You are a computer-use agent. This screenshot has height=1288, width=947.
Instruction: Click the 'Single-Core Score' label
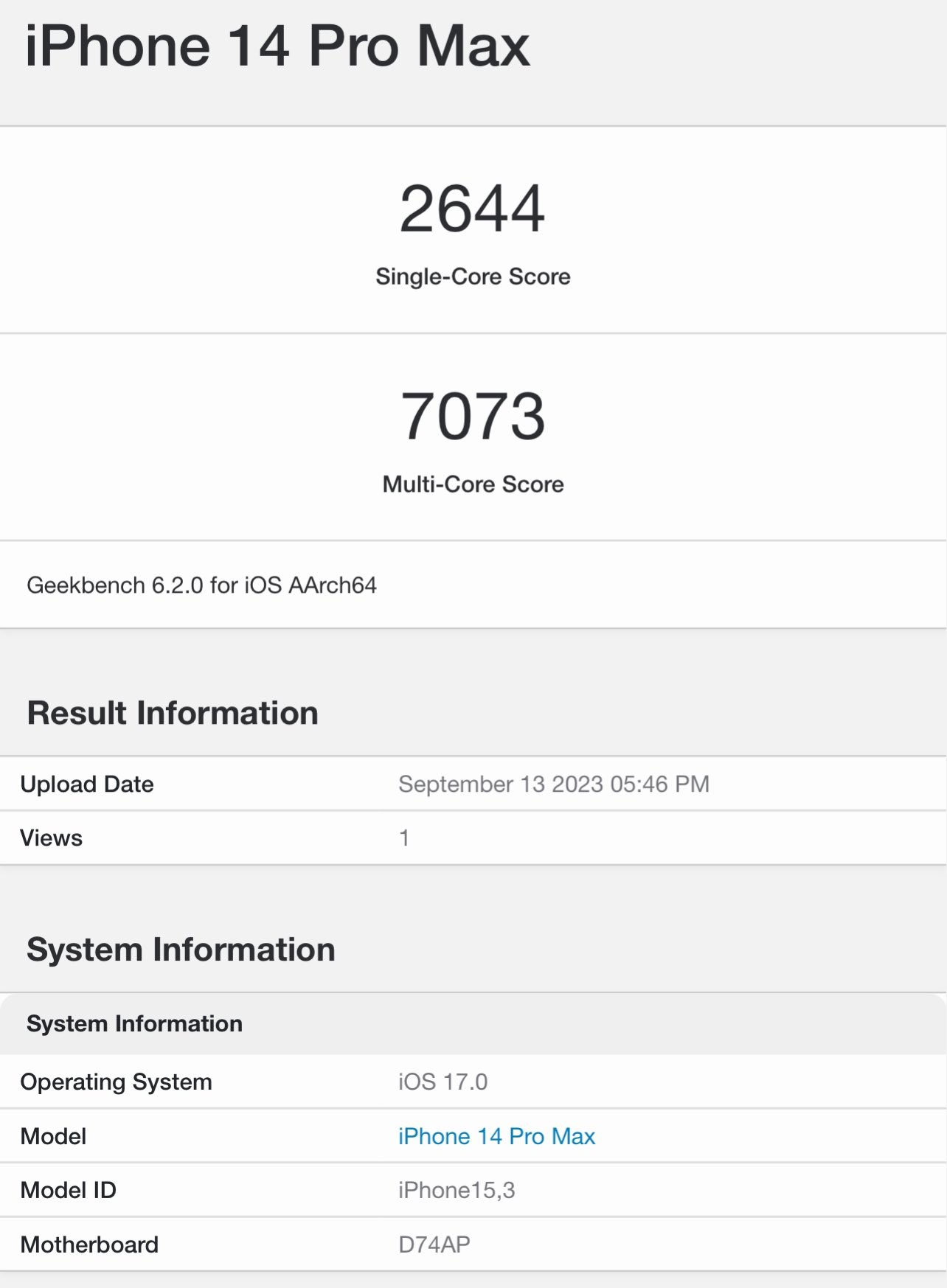473,276
